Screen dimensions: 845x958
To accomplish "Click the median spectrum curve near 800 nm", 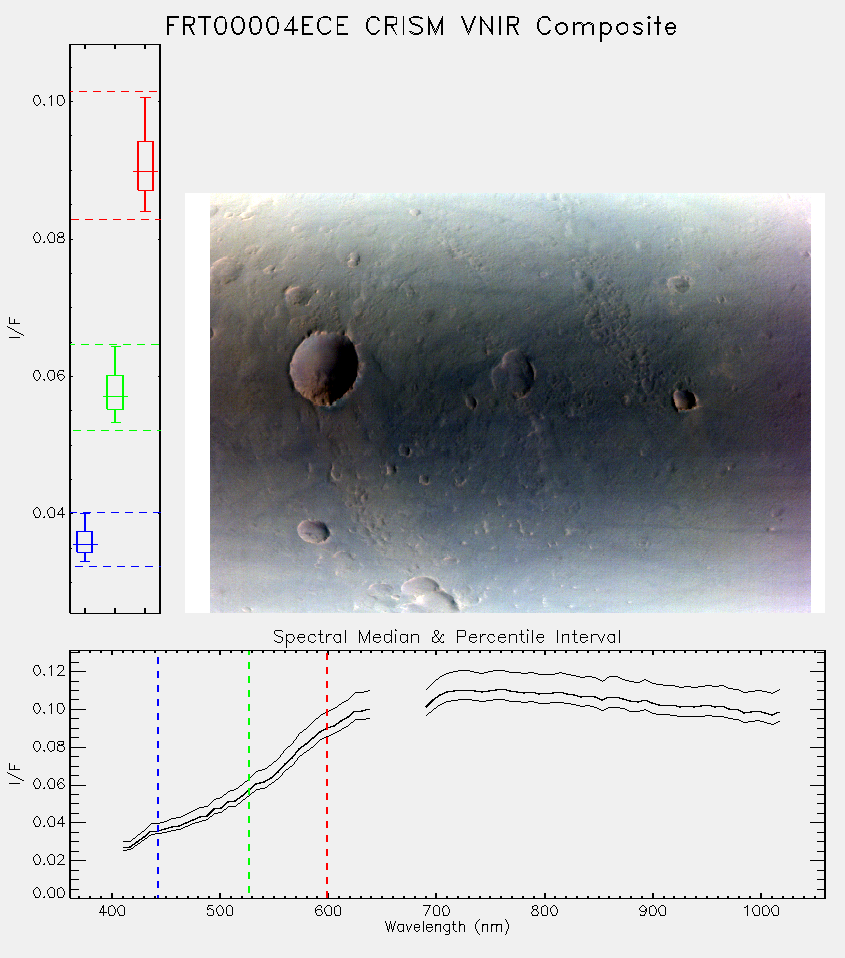I will [544, 693].
